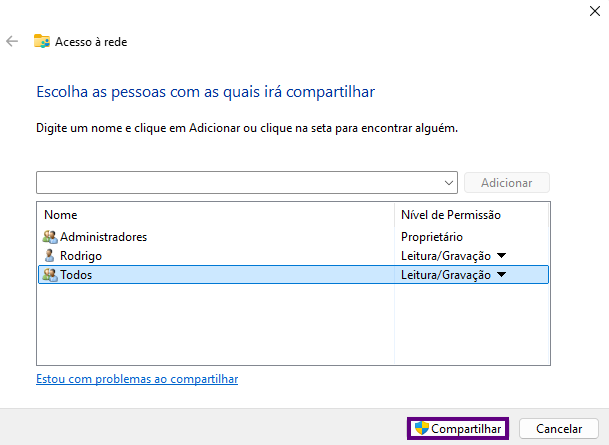Click the Administradores group icon
Viewport: 609px width, 445px height.
coord(50,237)
